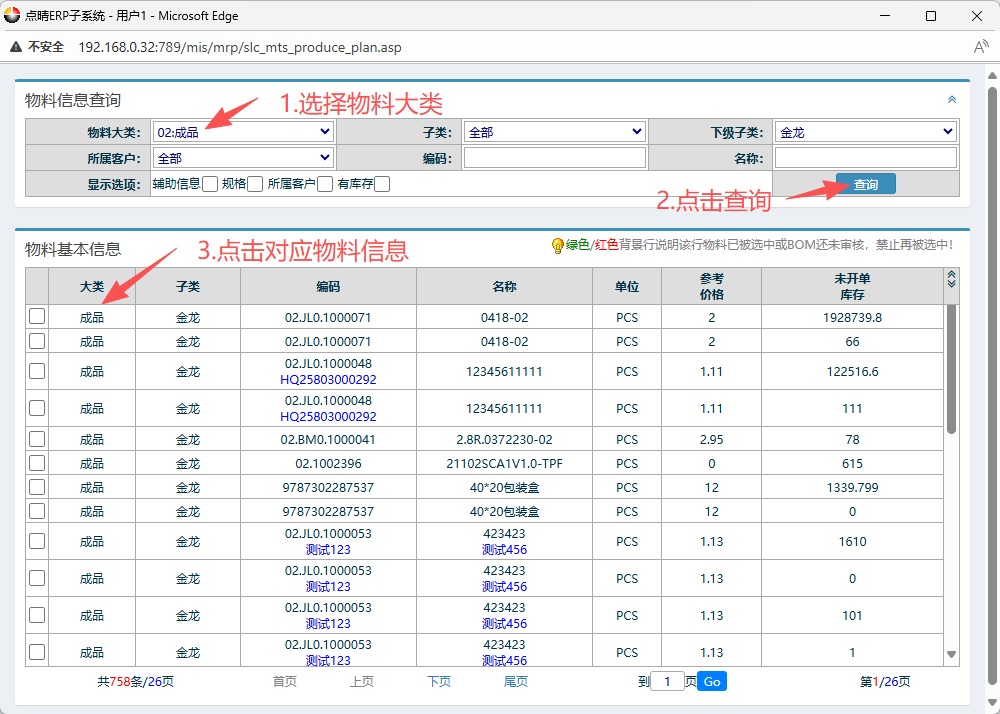The height and width of the screenshot is (714, 1000).
Task: Enable the 辅助信息 display option
Action: tap(210, 184)
